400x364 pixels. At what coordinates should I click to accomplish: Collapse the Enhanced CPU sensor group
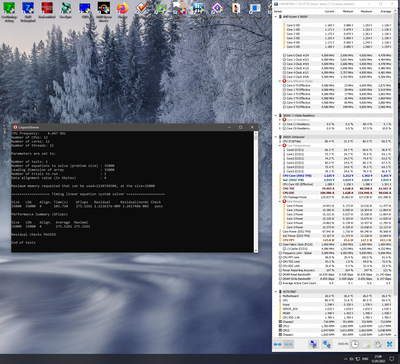[276, 137]
